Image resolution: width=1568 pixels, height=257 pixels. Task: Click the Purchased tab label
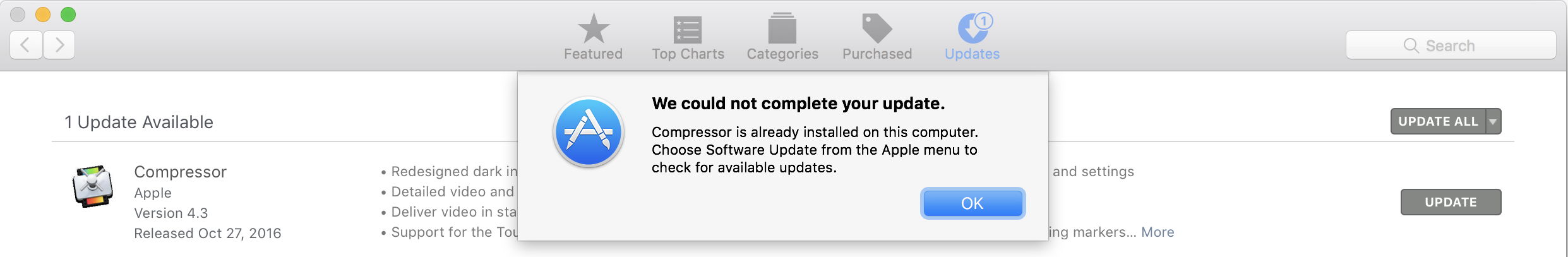[877, 54]
